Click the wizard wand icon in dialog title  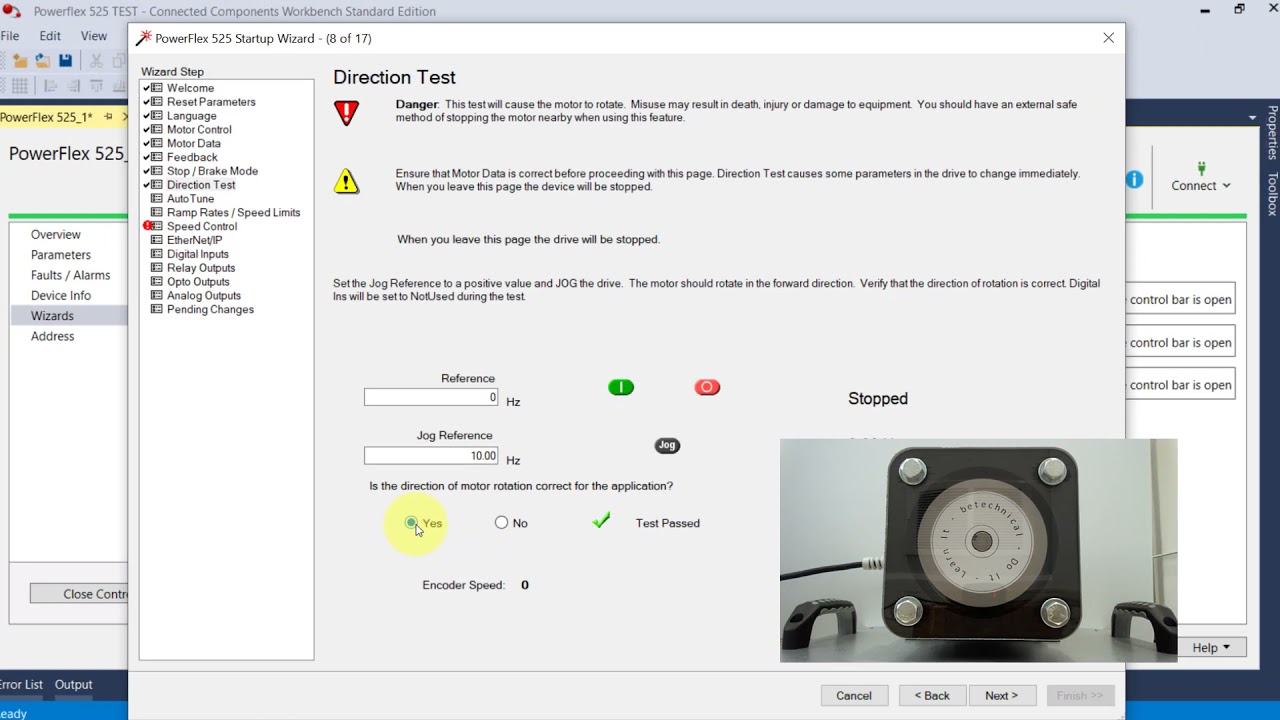coord(144,38)
